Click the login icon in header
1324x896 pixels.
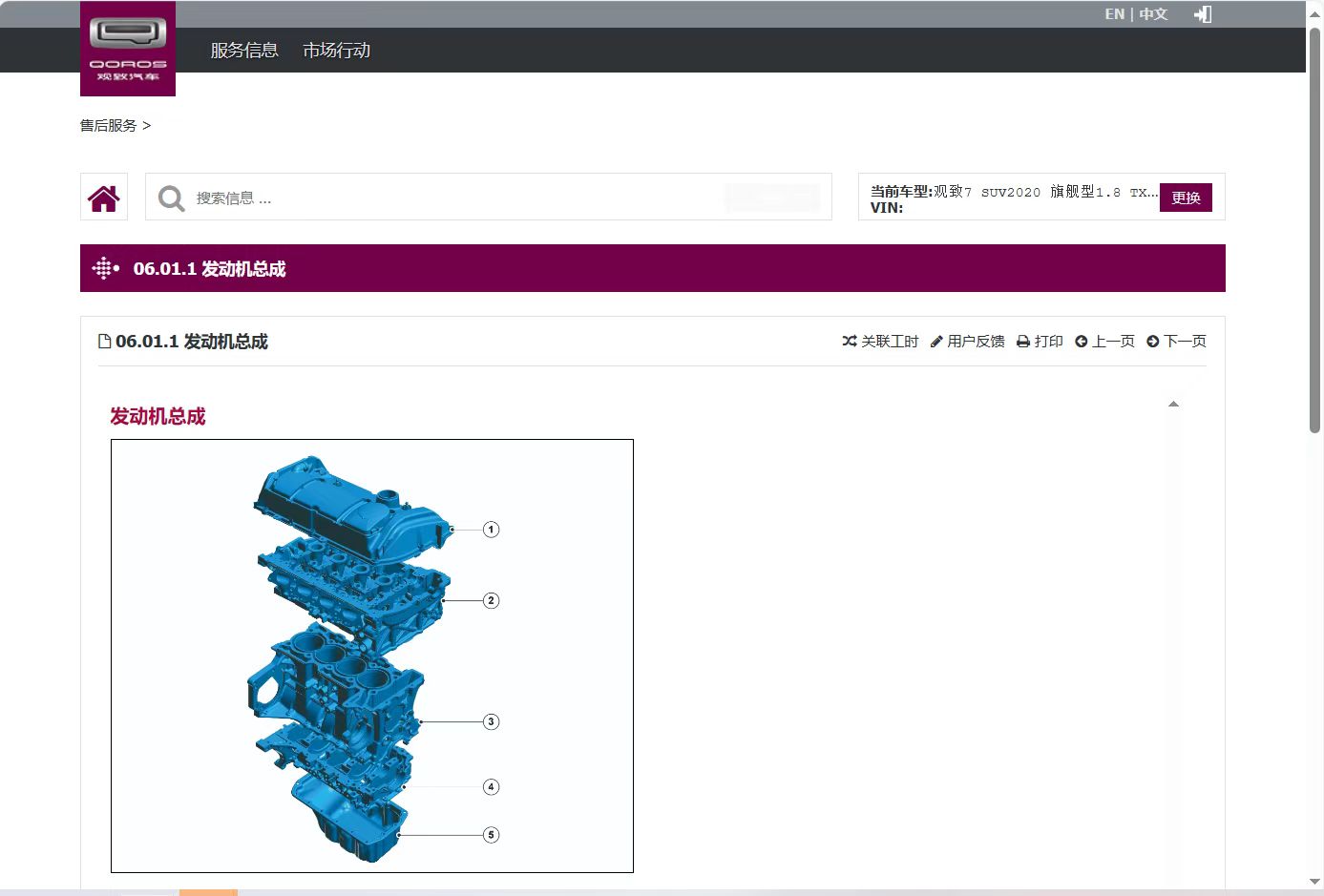coord(1203,14)
